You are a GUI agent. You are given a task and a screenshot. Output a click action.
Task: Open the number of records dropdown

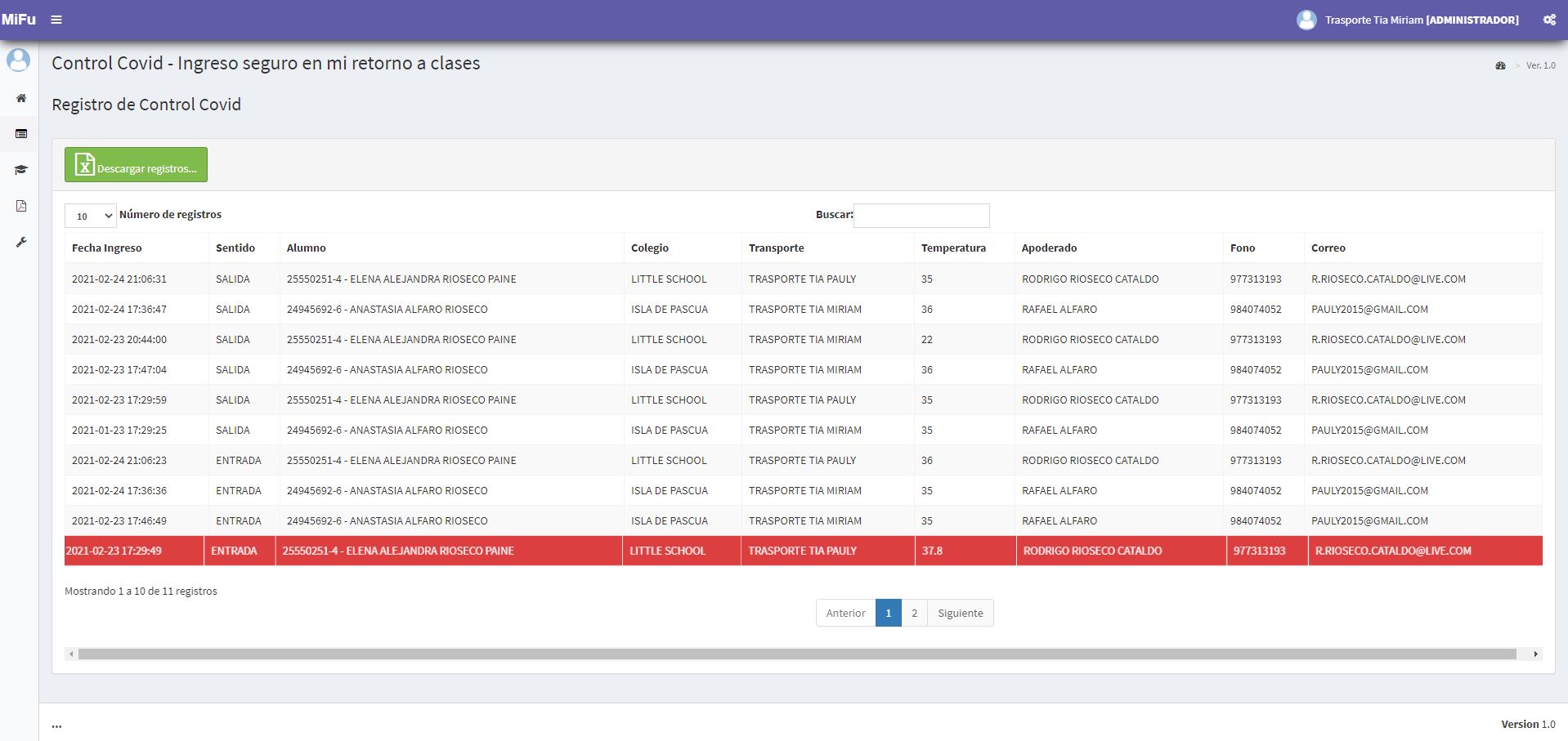tap(91, 216)
